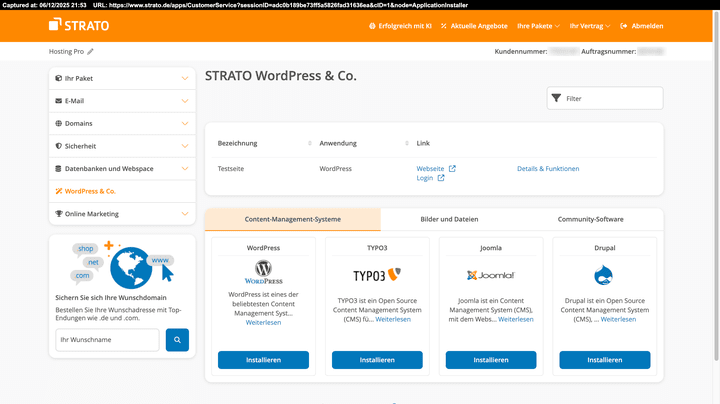Click Weiterlesen under Joomla
This screenshot has height=404, width=720.
pos(516,319)
